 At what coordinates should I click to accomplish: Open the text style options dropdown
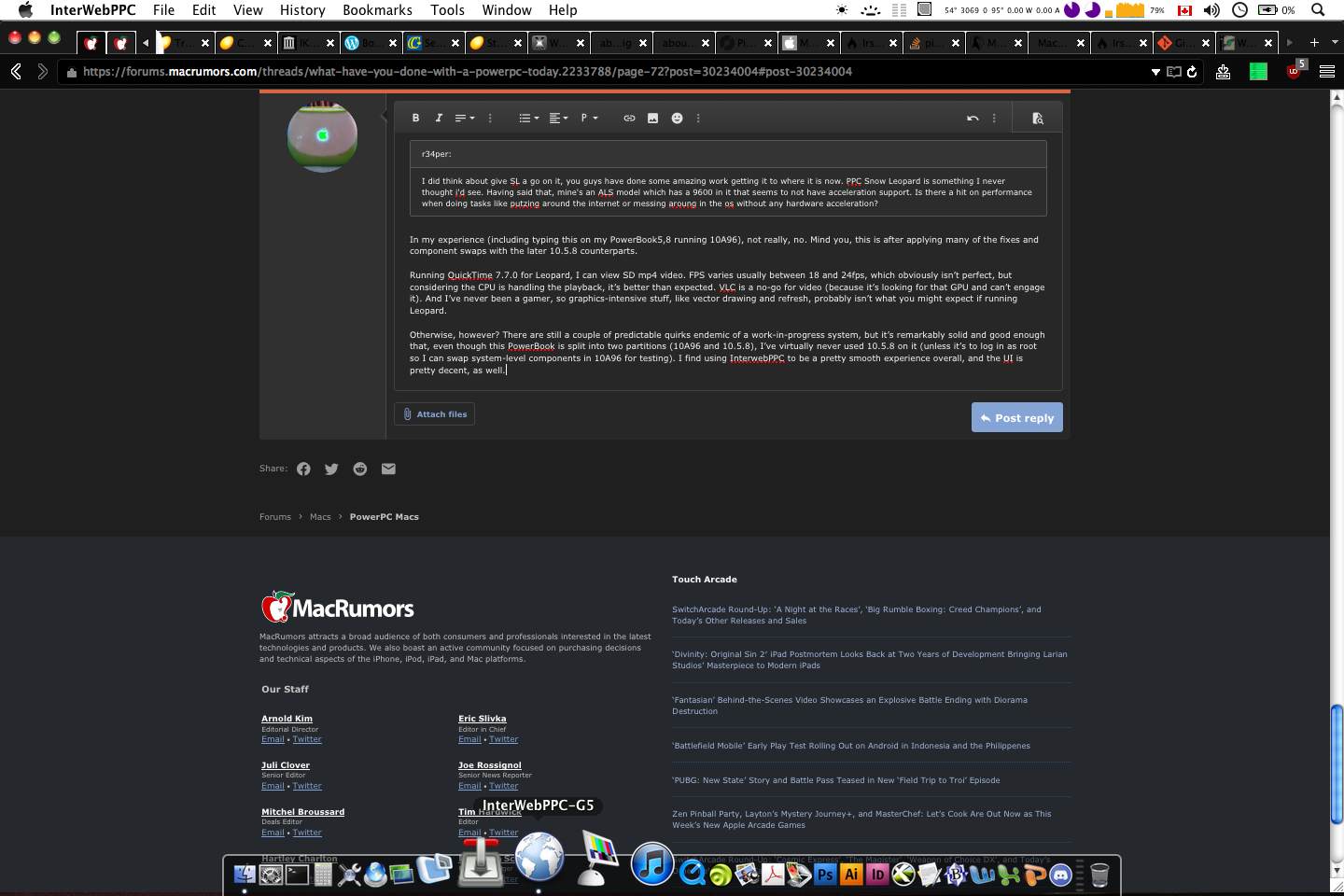(464, 119)
